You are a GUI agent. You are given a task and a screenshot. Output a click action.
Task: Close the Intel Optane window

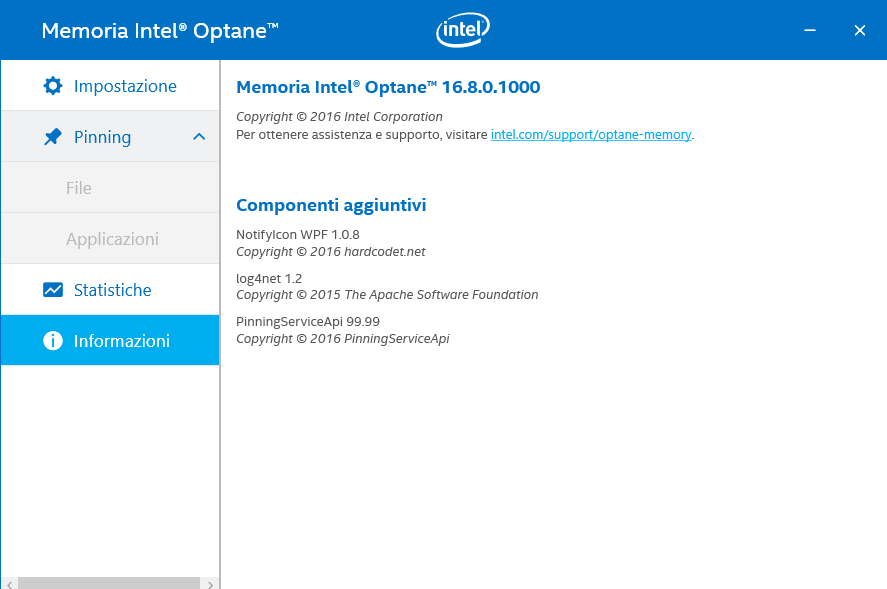click(859, 31)
